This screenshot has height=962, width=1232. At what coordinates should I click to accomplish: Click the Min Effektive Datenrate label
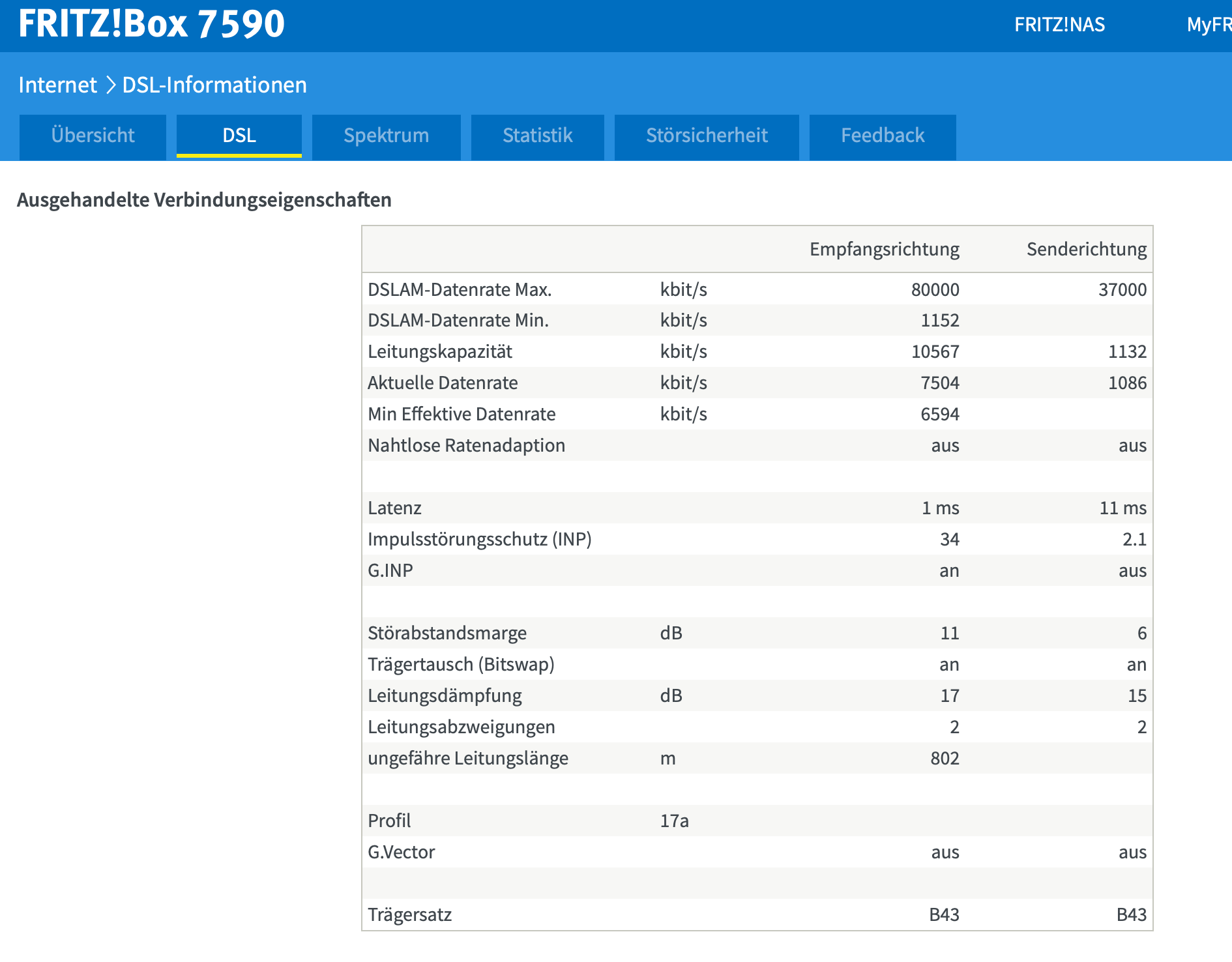462,415
